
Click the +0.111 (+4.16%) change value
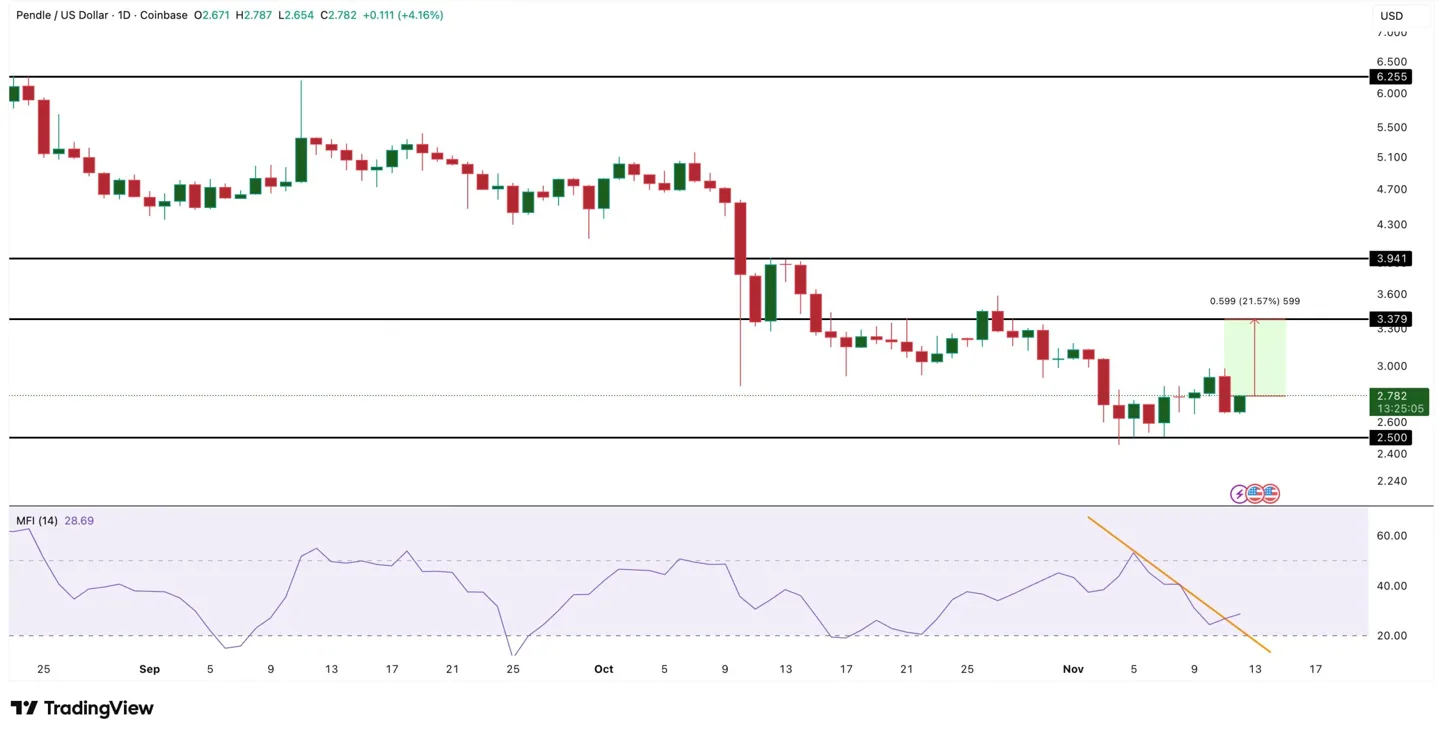click(x=403, y=15)
